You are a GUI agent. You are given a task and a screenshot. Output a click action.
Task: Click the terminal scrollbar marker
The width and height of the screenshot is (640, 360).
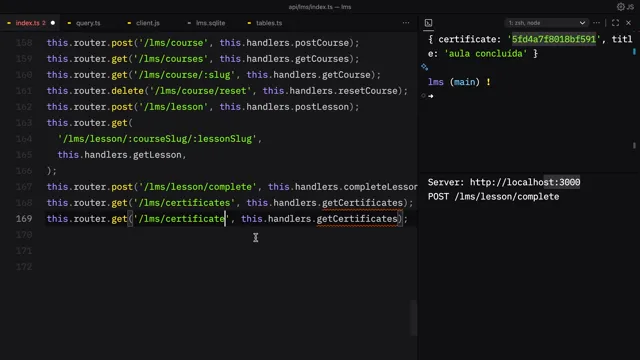tap(634, 51)
